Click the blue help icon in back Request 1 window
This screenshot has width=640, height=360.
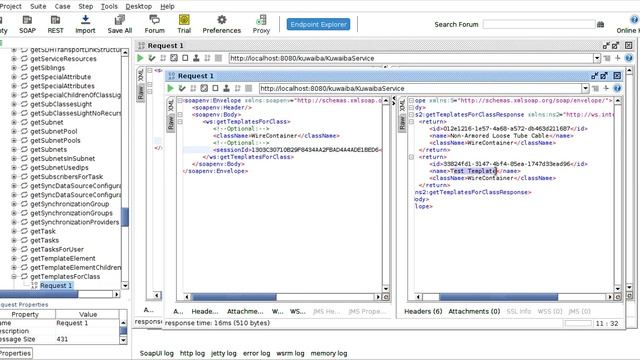629,58
